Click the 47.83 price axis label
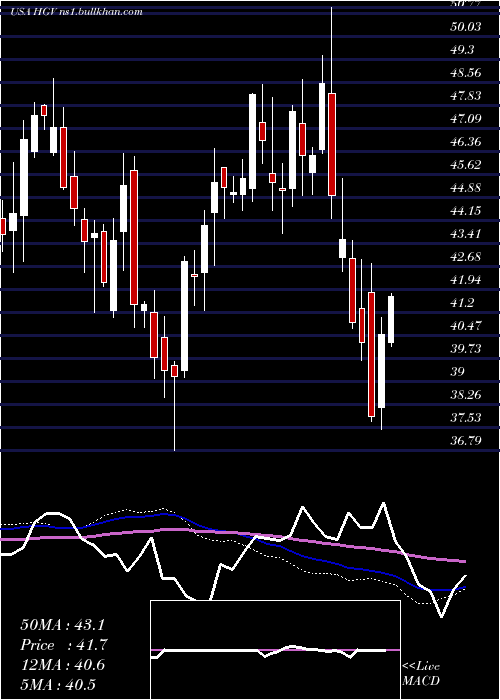 pyautogui.click(x=466, y=96)
